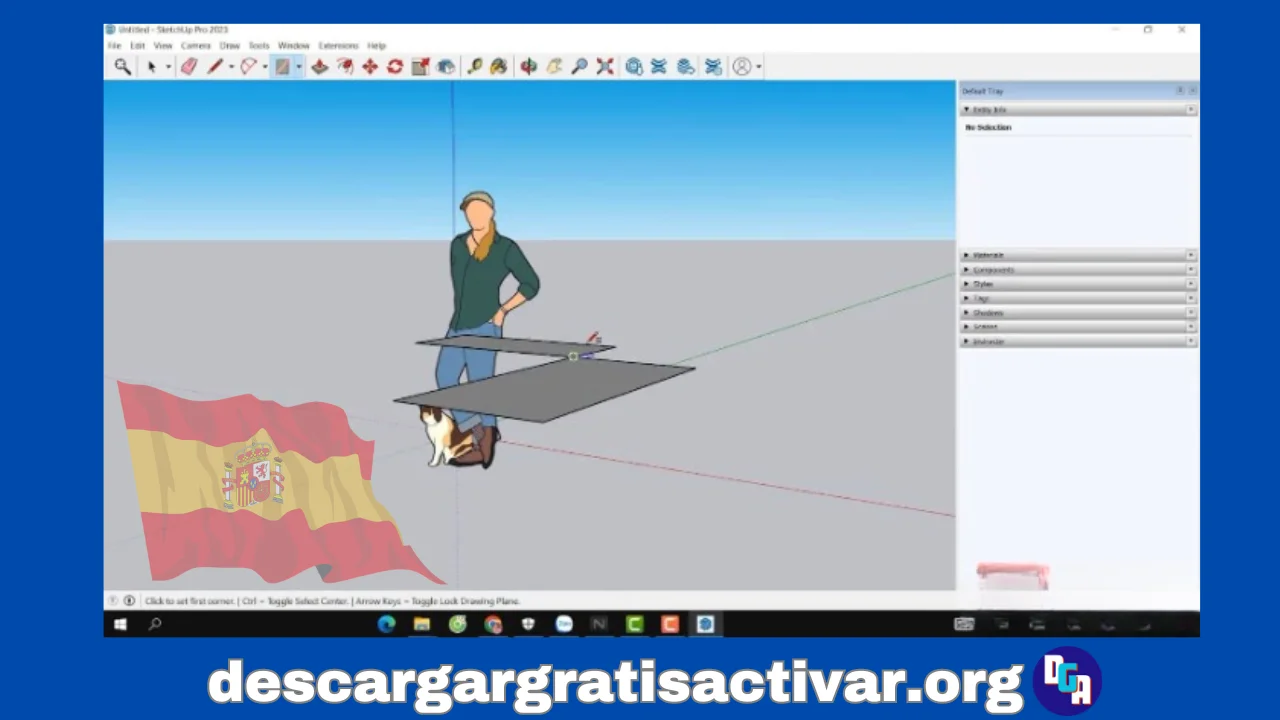Viewport: 1280px width, 720px height.
Task: Choose the Offset tool
Action: click(345, 67)
